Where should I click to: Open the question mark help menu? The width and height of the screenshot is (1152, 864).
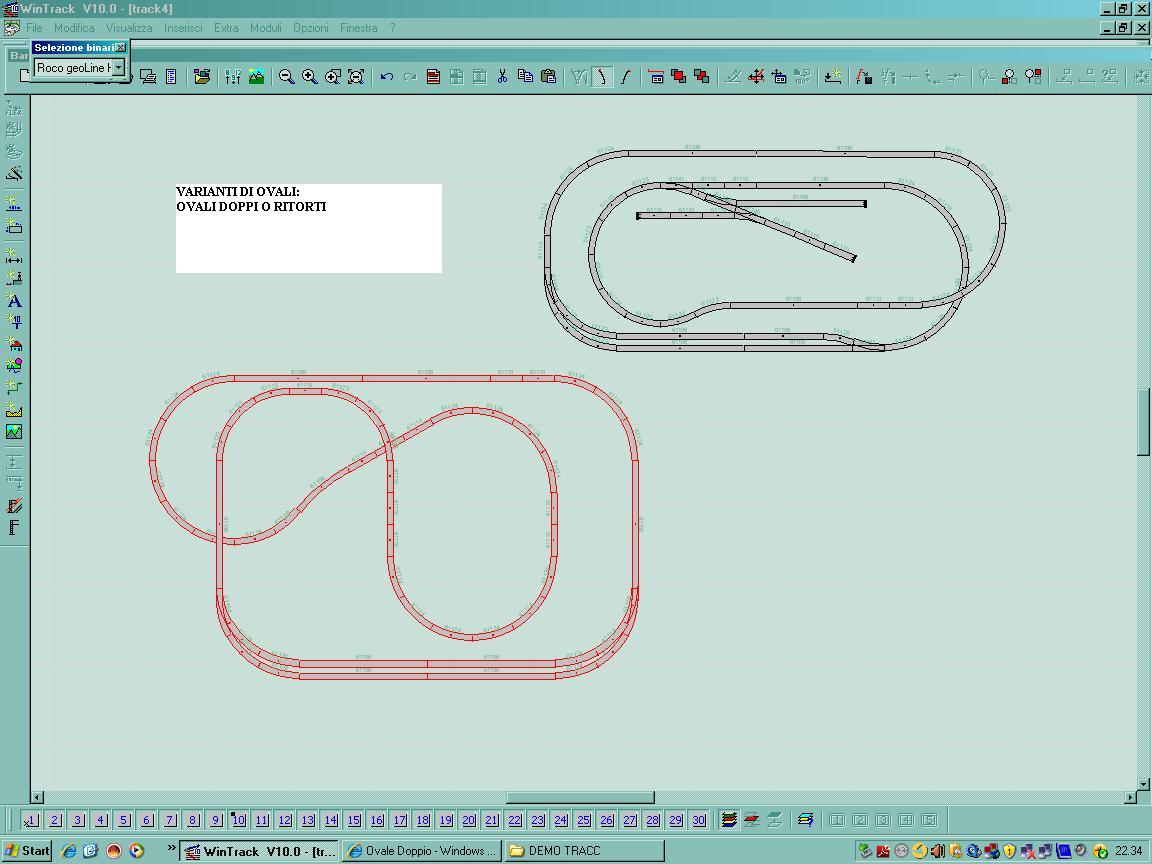pos(392,28)
